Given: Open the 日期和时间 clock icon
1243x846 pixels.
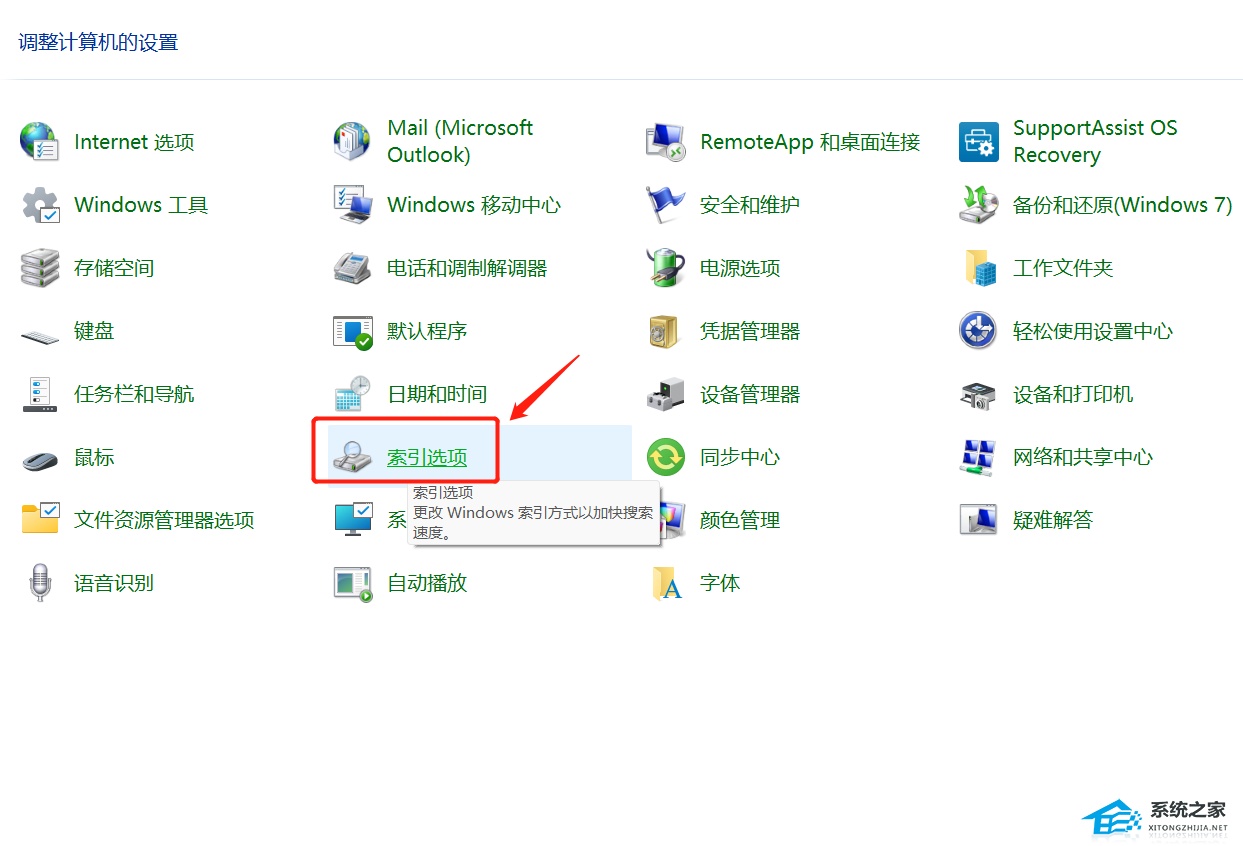Looking at the screenshot, I should (353, 394).
